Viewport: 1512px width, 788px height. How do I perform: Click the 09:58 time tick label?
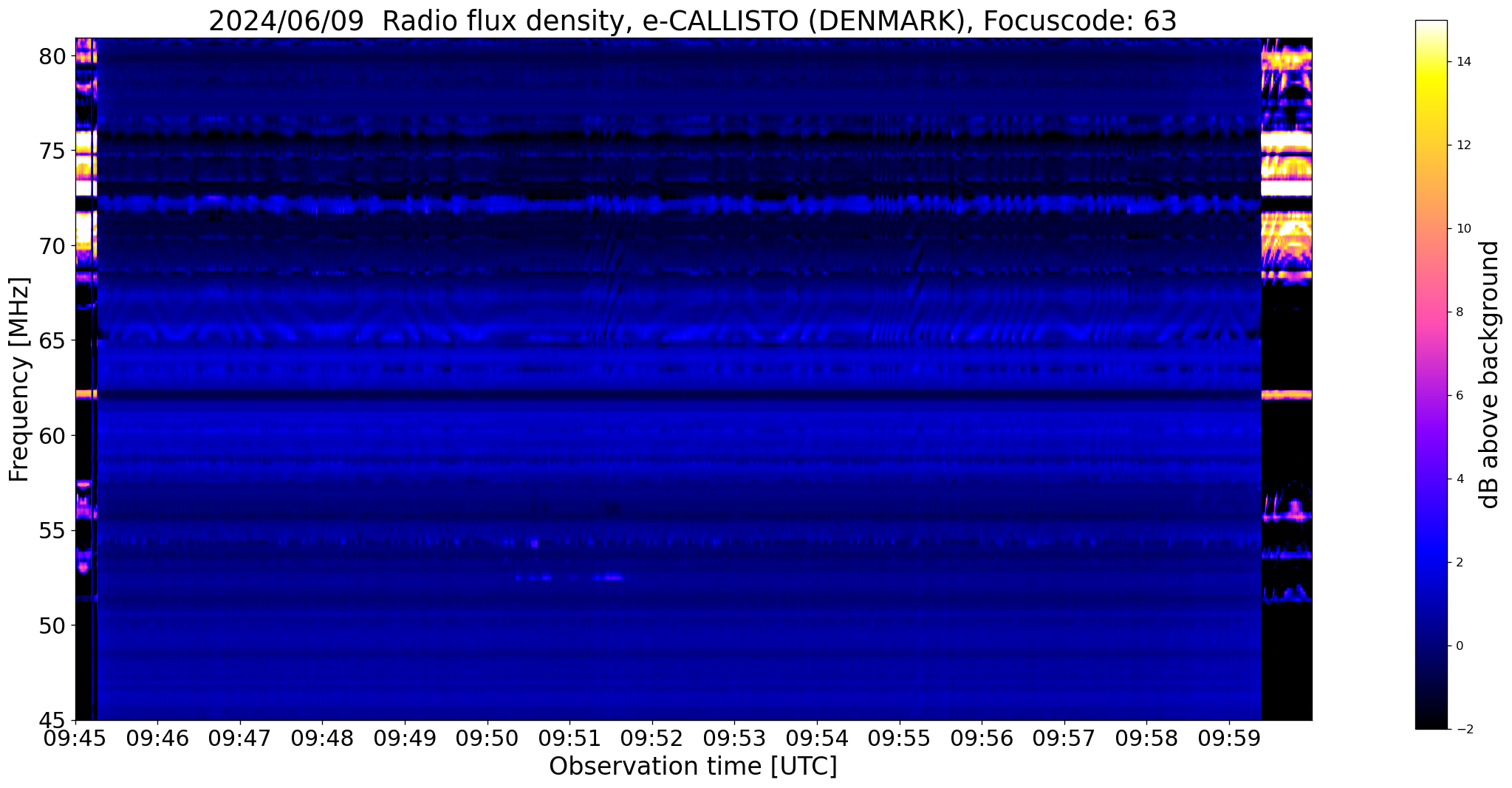point(1146,737)
